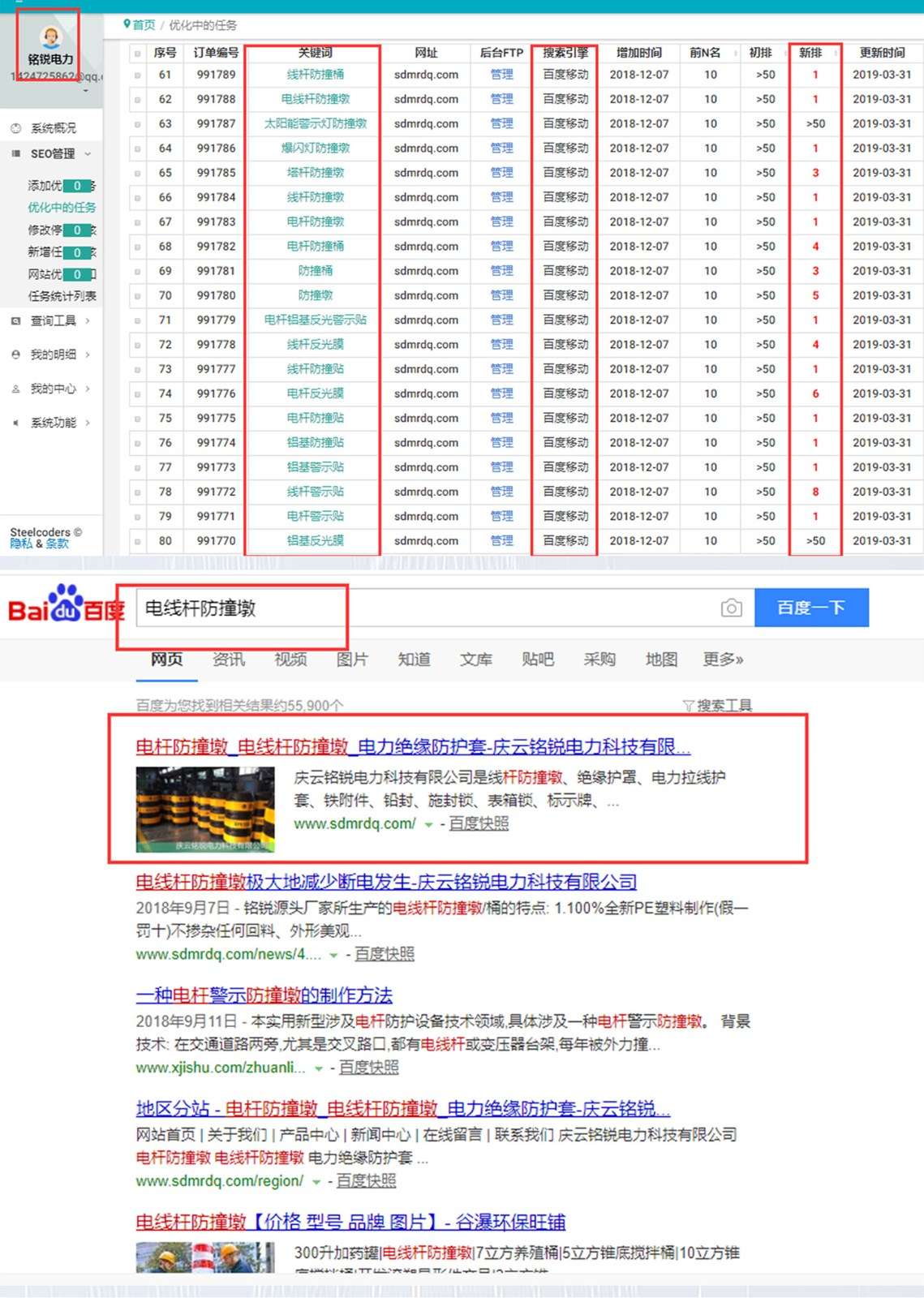Tick checkbox for row 63 order 991787
The height and width of the screenshot is (1298, 924).
(137, 124)
